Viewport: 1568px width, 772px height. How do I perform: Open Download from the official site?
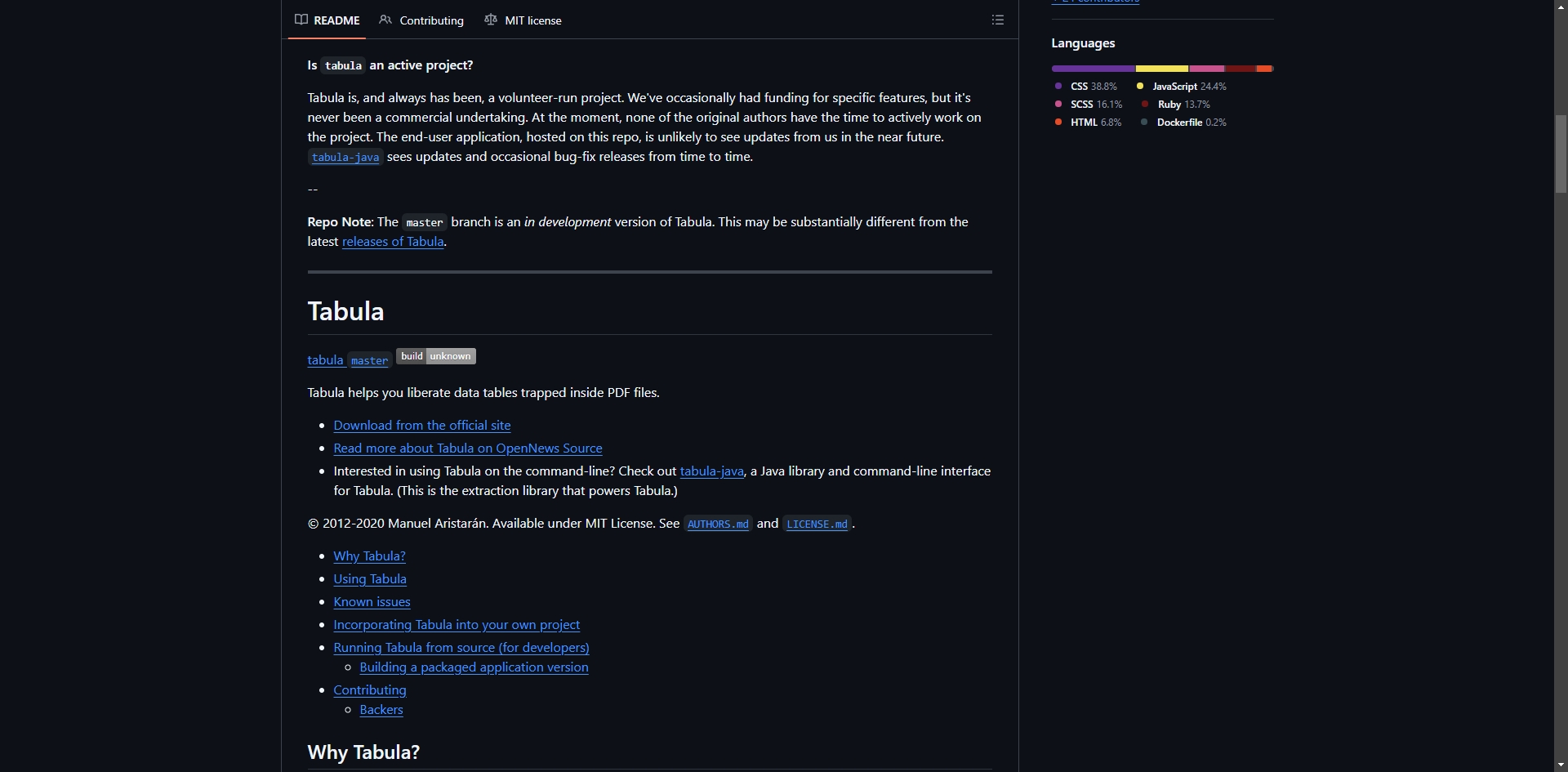[x=422, y=426]
